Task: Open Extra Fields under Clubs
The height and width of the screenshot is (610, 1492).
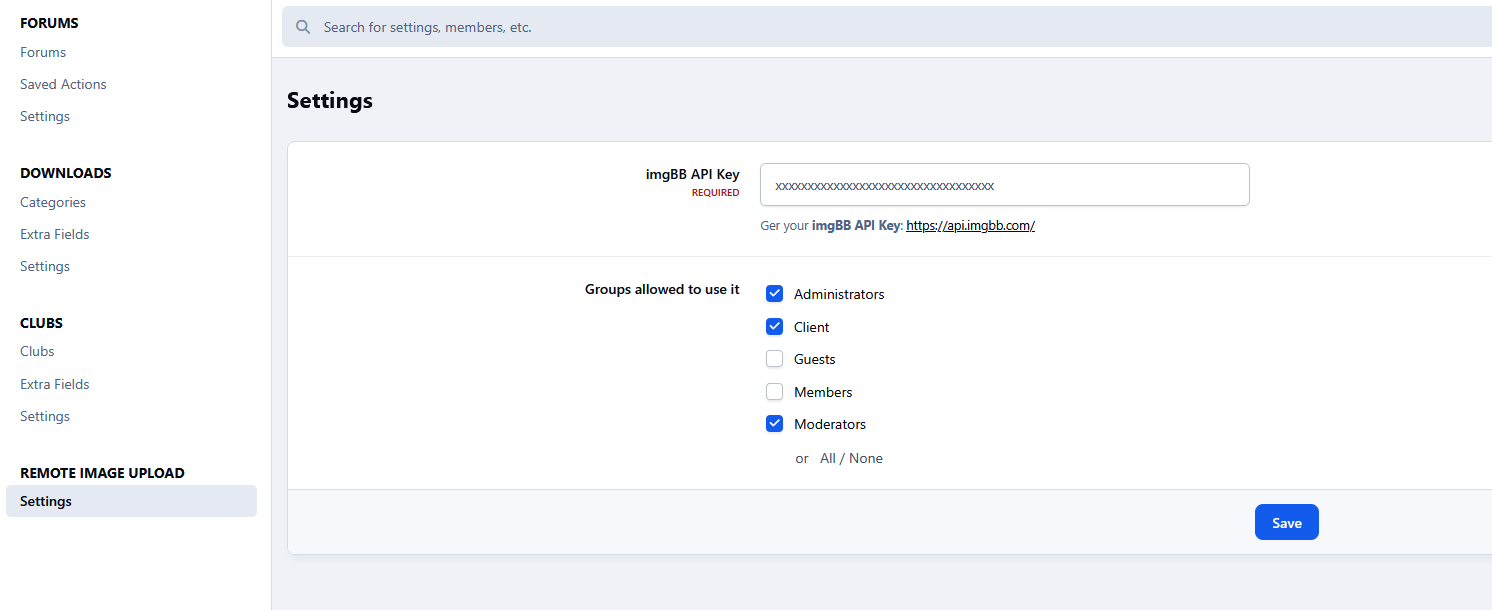Action: tap(55, 384)
